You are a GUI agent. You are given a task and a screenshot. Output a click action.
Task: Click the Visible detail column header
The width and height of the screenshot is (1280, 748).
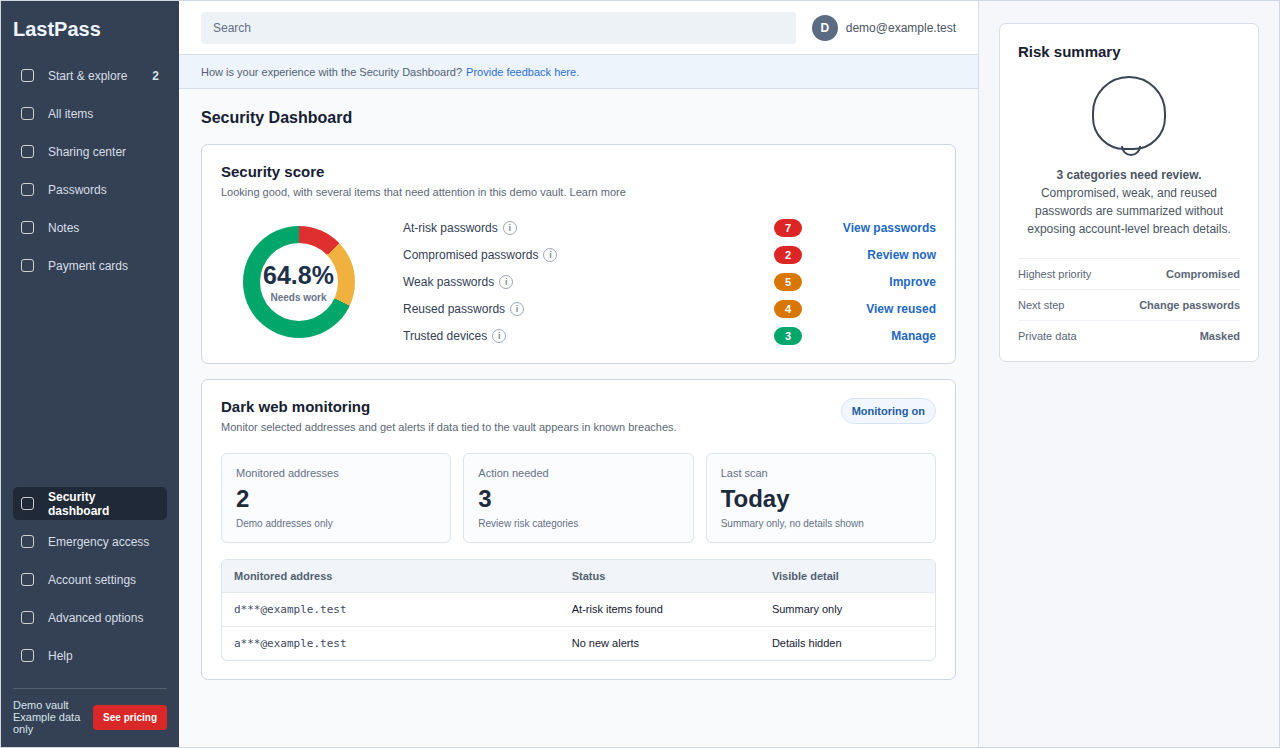tap(805, 576)
